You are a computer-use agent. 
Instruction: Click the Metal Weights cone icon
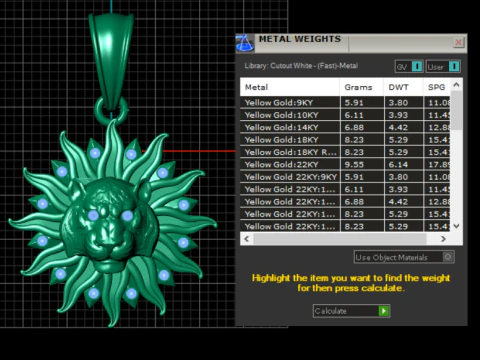point(245,43)
